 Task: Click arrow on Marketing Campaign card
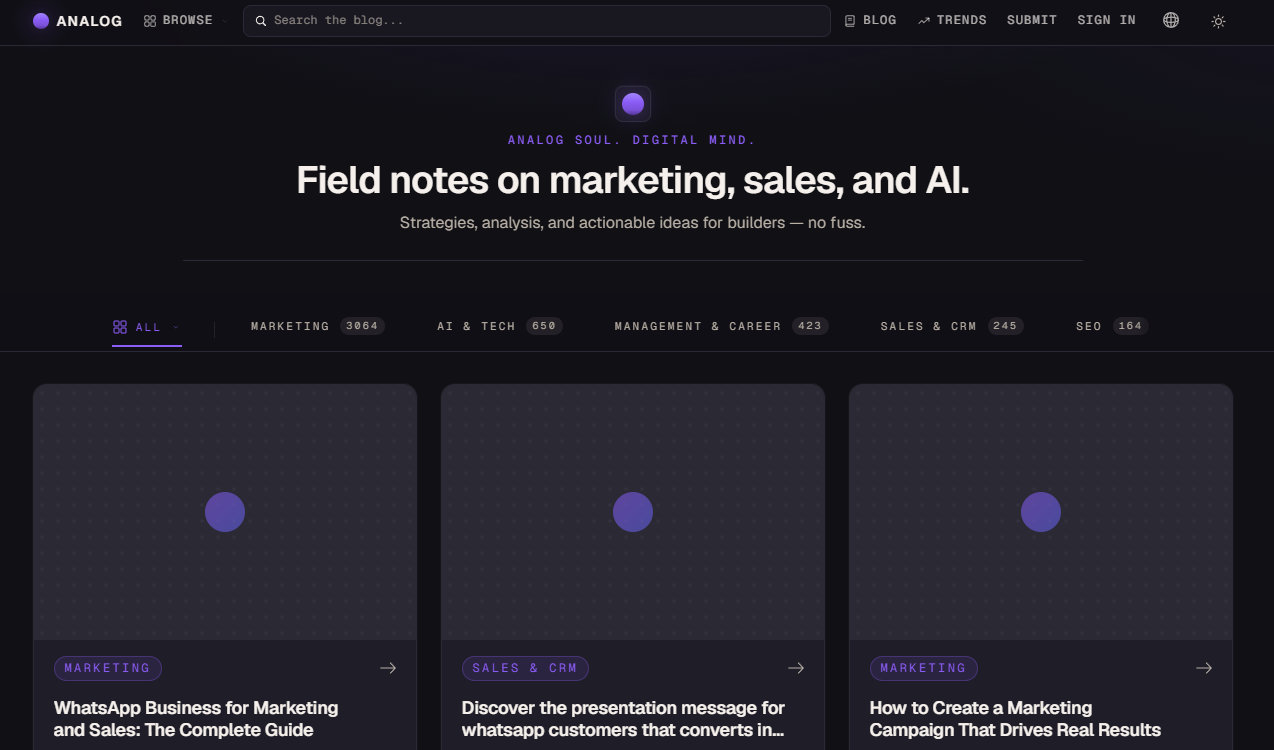point(1204,668)
